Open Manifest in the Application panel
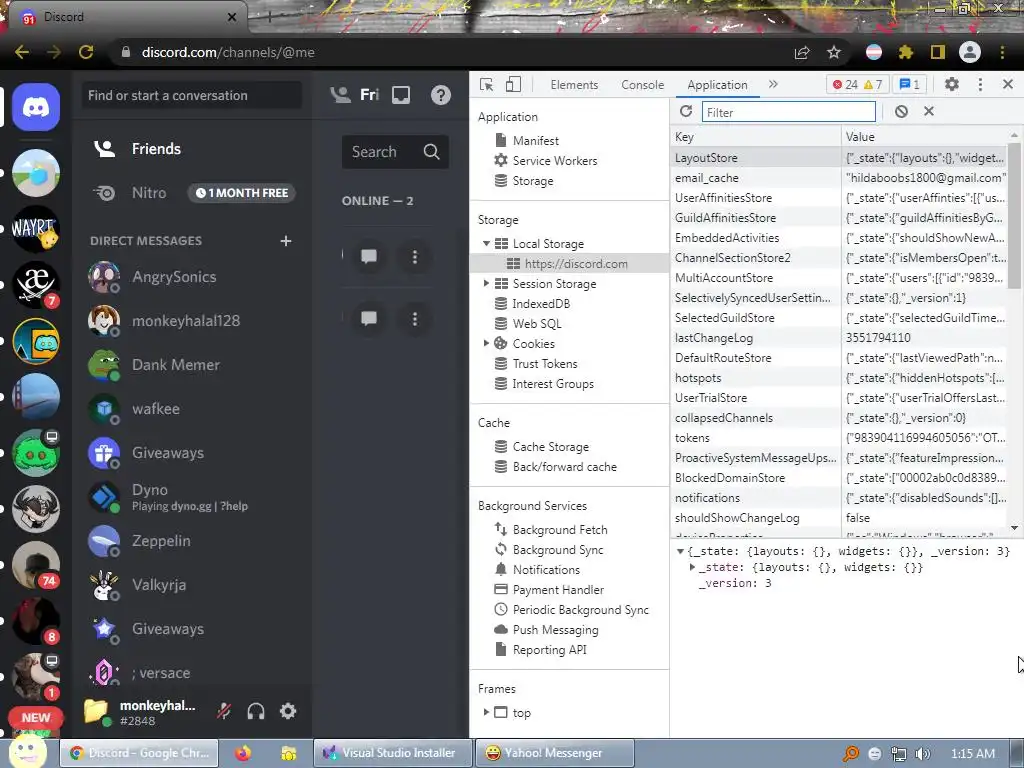This screenshot has width=1024, height=768. 536,140
